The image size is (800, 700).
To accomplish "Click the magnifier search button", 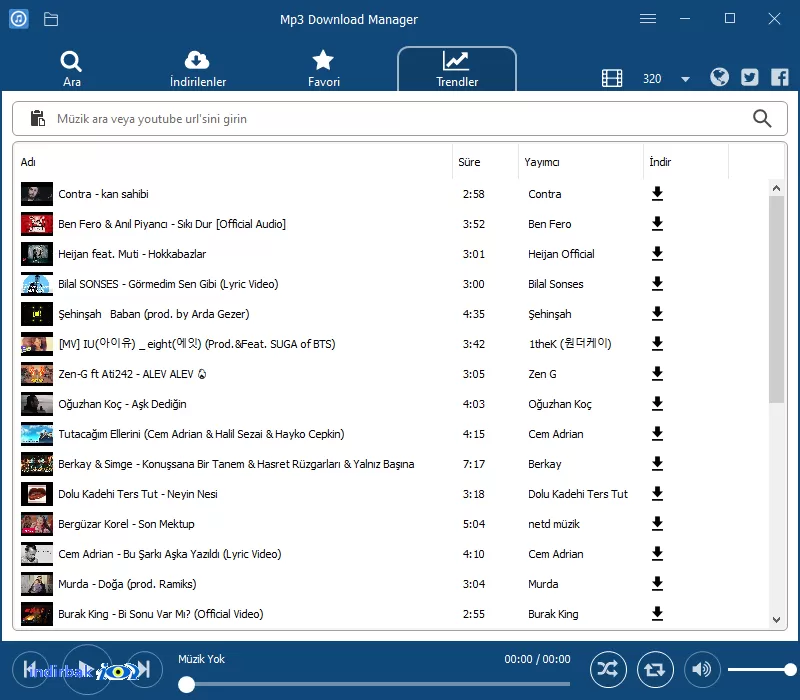I will pyautogui.click(x=762, y=118).
